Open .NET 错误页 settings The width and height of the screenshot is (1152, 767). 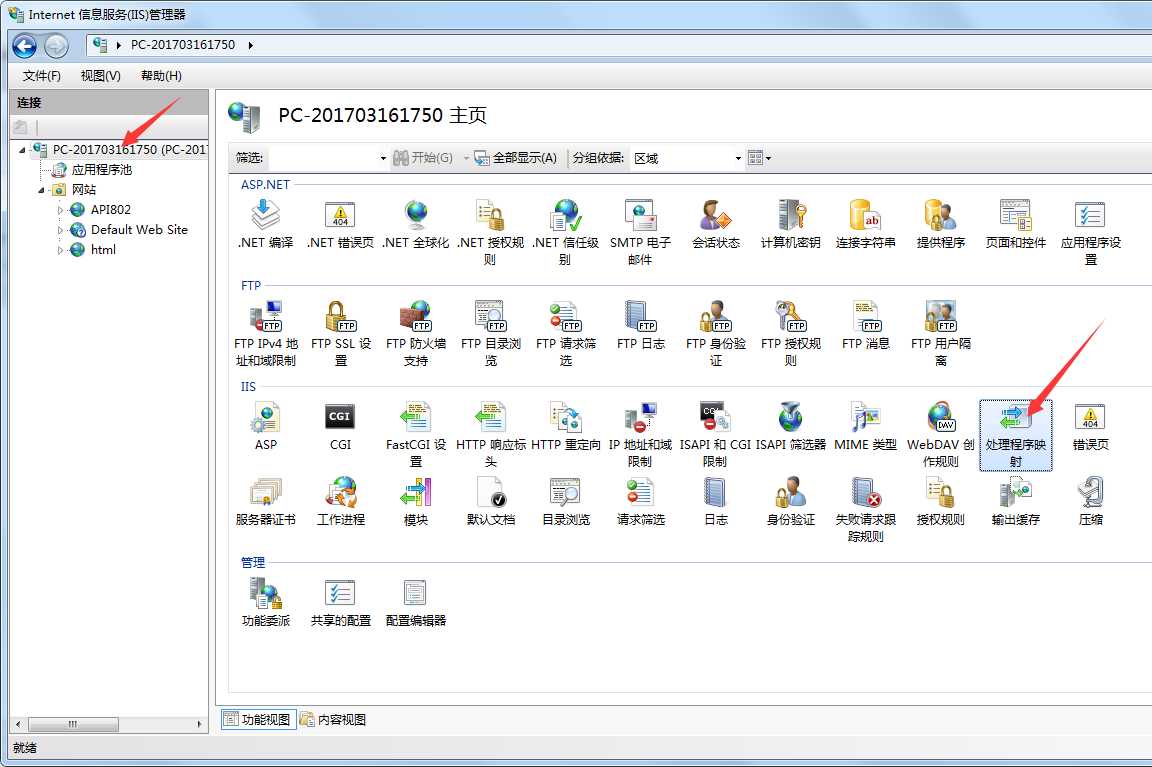[x=340, y=225]
